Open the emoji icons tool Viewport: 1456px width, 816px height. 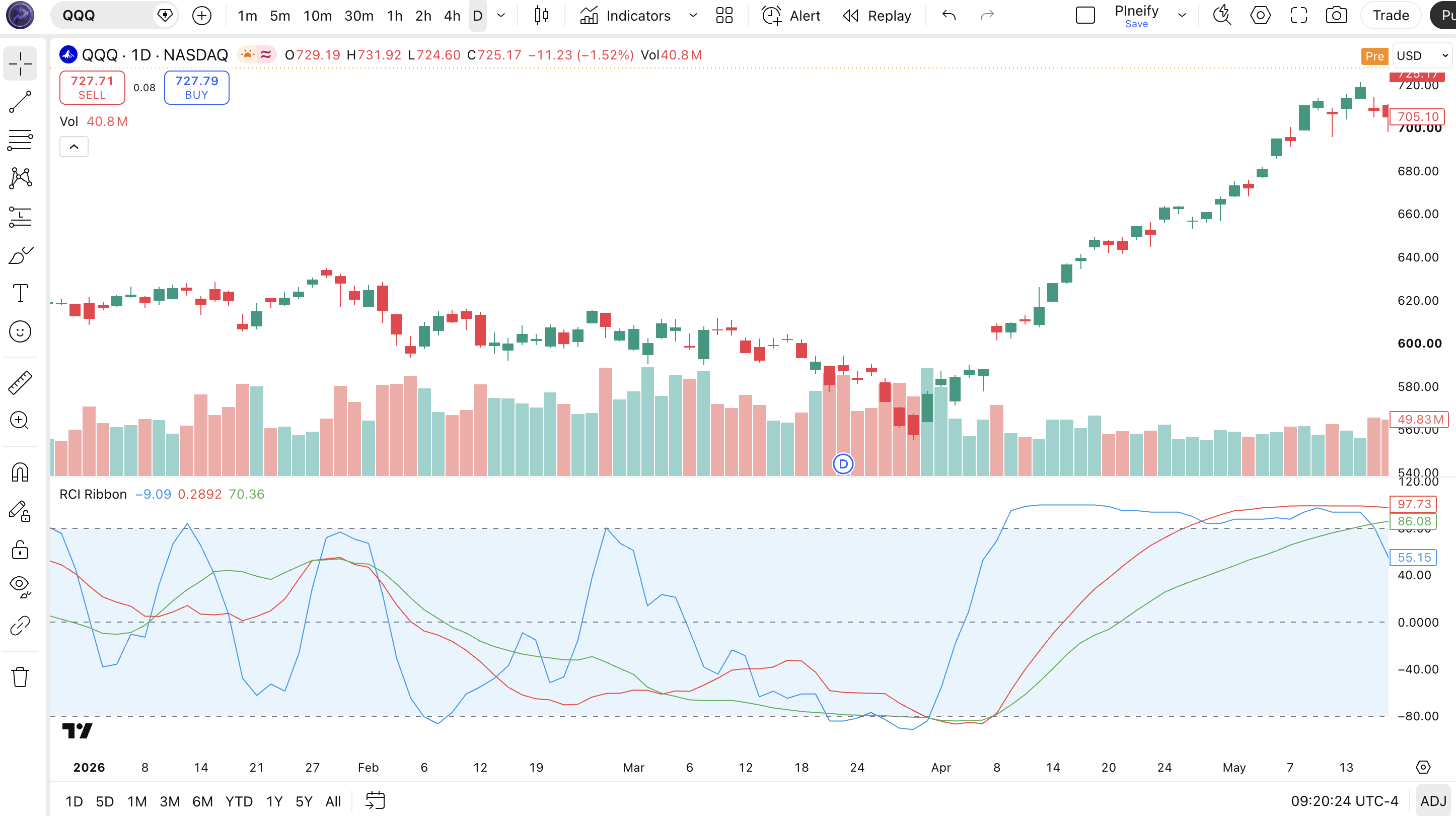tap(20, 331)
